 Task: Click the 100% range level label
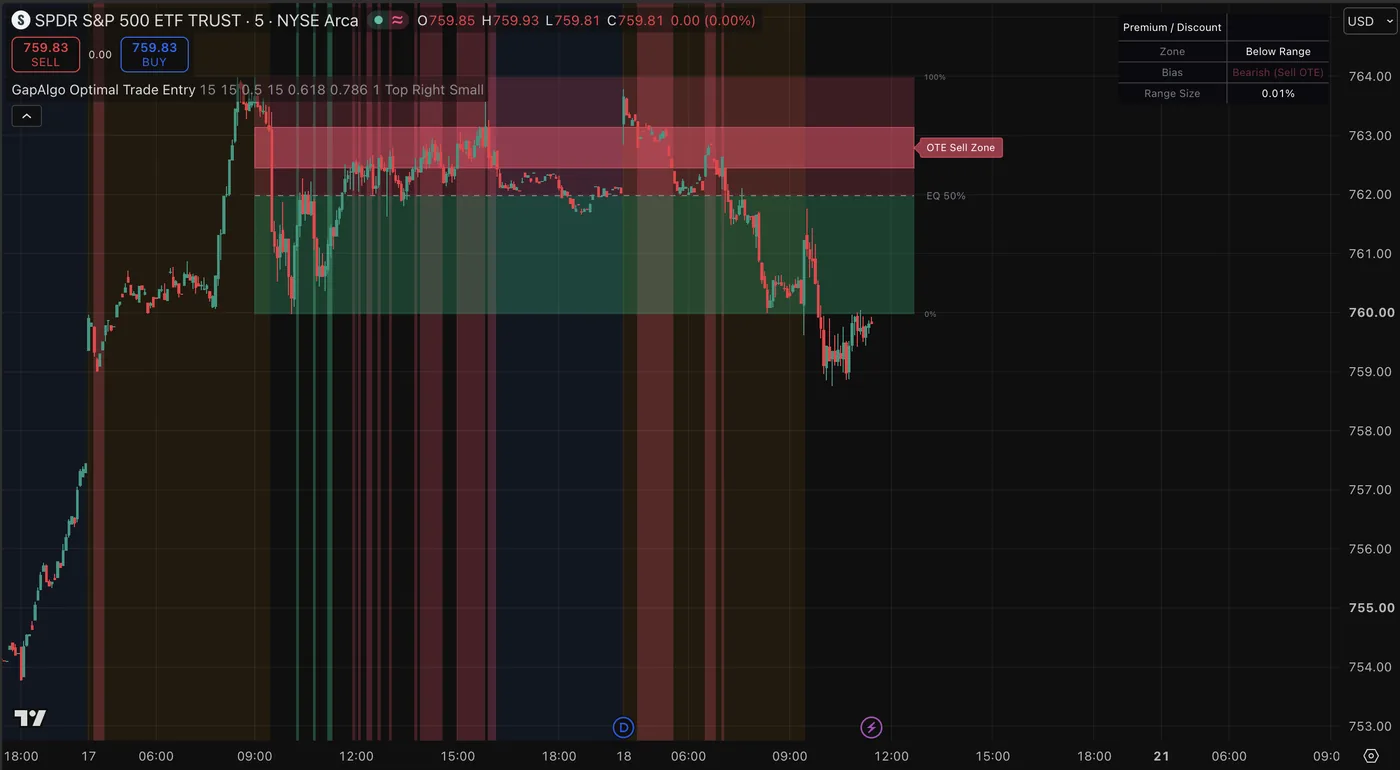[x=935, y=77]
